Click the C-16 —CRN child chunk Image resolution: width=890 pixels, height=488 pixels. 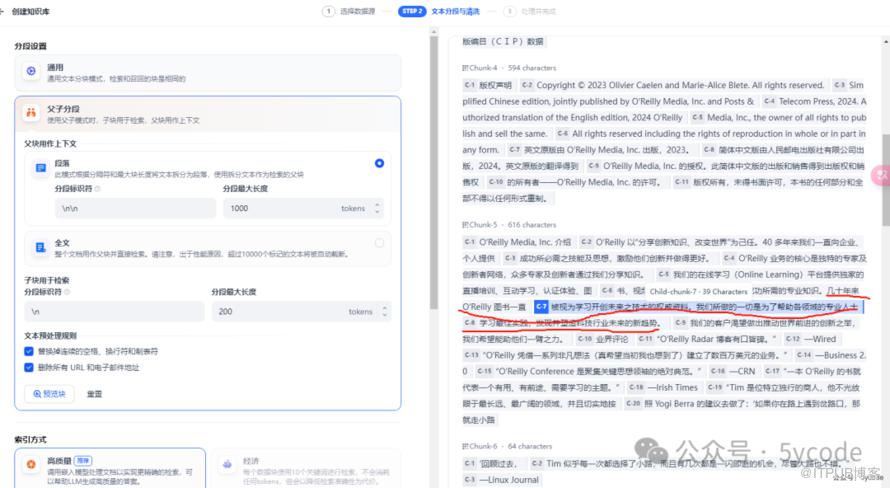pyautogui.click(x=733, y=371)
